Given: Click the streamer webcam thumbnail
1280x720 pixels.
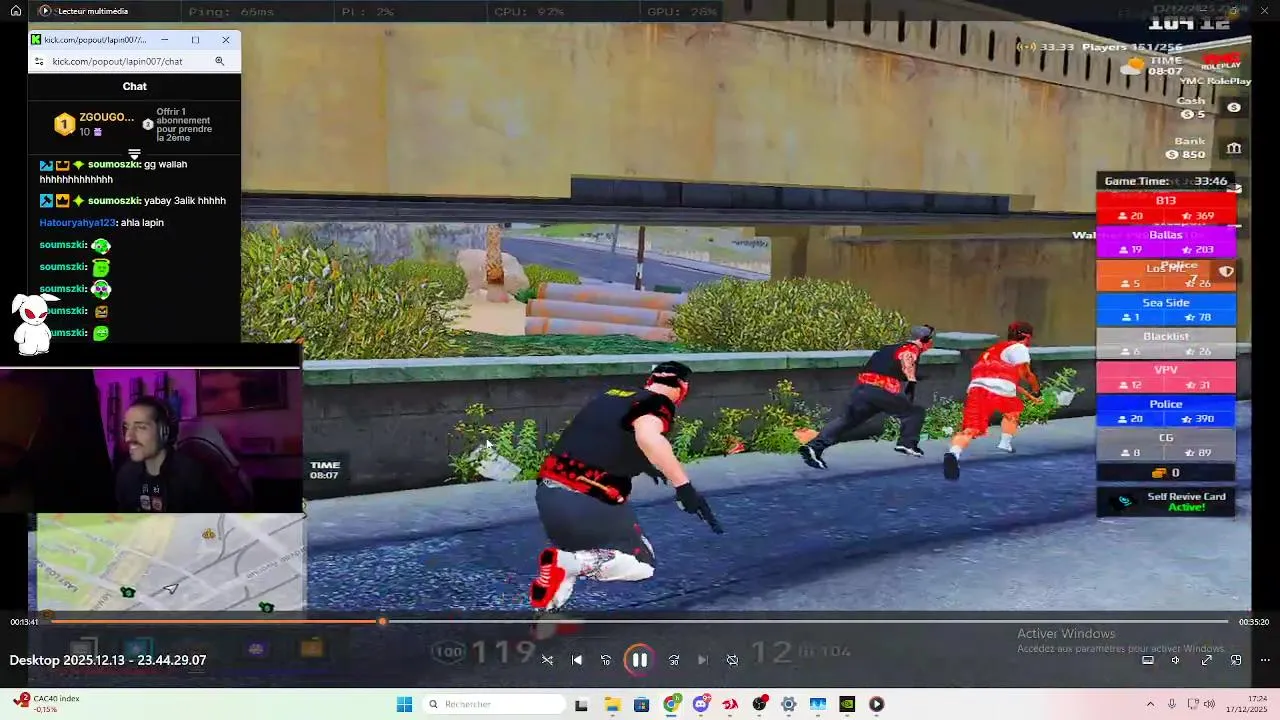Looking at the screenshot, I should pyautogui.click(x=150, y=439).
